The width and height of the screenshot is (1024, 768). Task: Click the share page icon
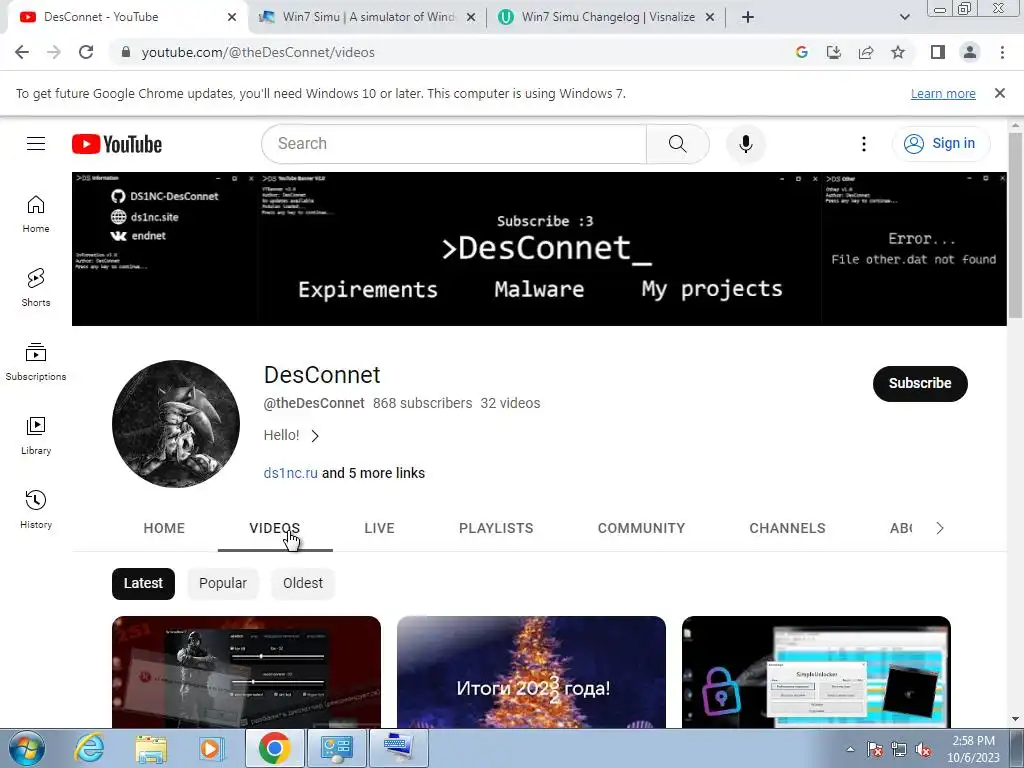[x=866, y=52]
